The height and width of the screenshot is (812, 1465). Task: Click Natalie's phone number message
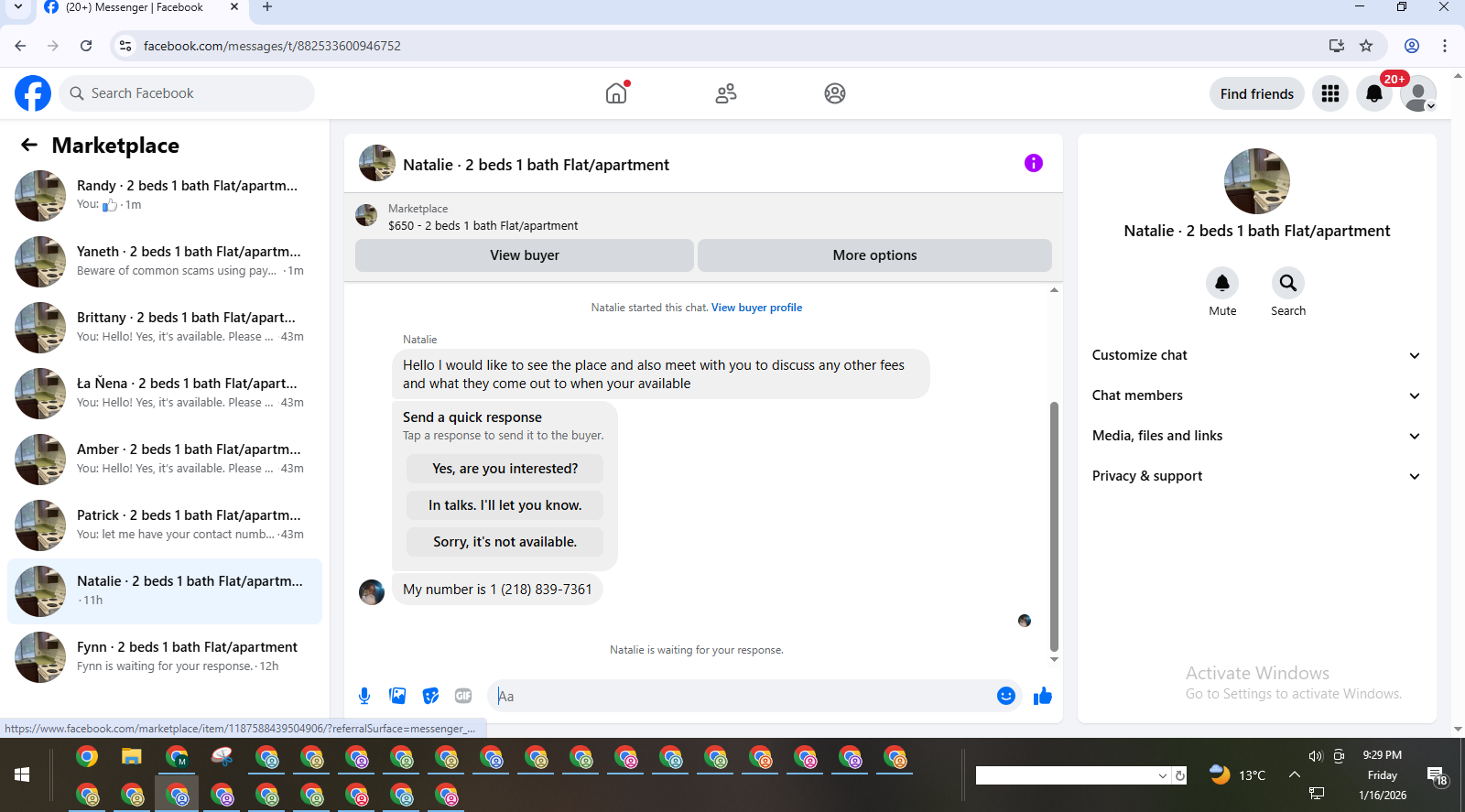tap(497, 590)
